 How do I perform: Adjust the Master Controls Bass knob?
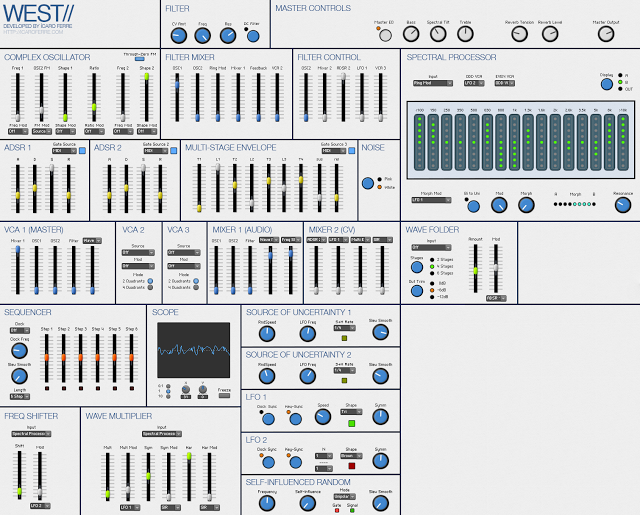point(411,34)
